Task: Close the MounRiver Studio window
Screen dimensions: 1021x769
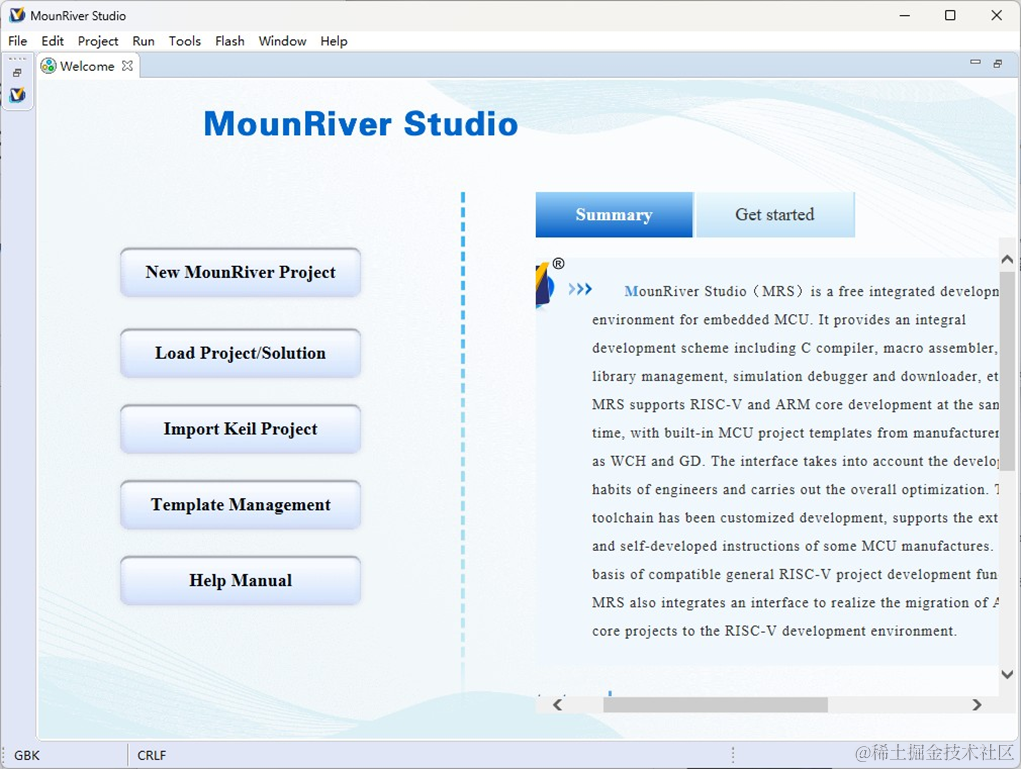Action: click(996, 16)
